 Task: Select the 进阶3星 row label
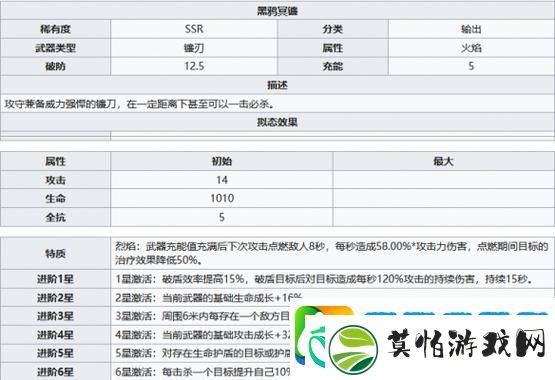click(55, 316)
